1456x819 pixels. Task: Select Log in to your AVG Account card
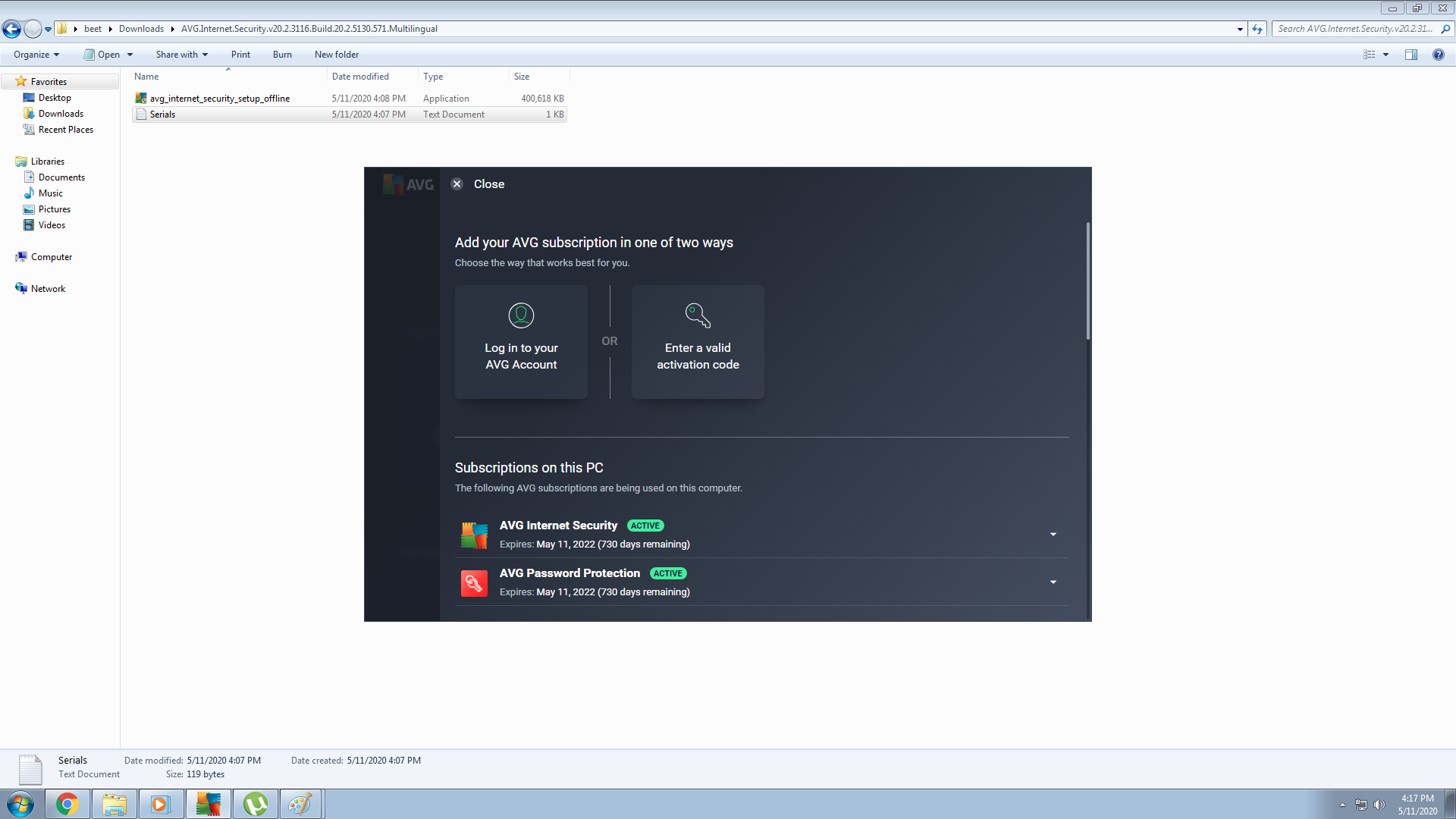coord(521,341)
